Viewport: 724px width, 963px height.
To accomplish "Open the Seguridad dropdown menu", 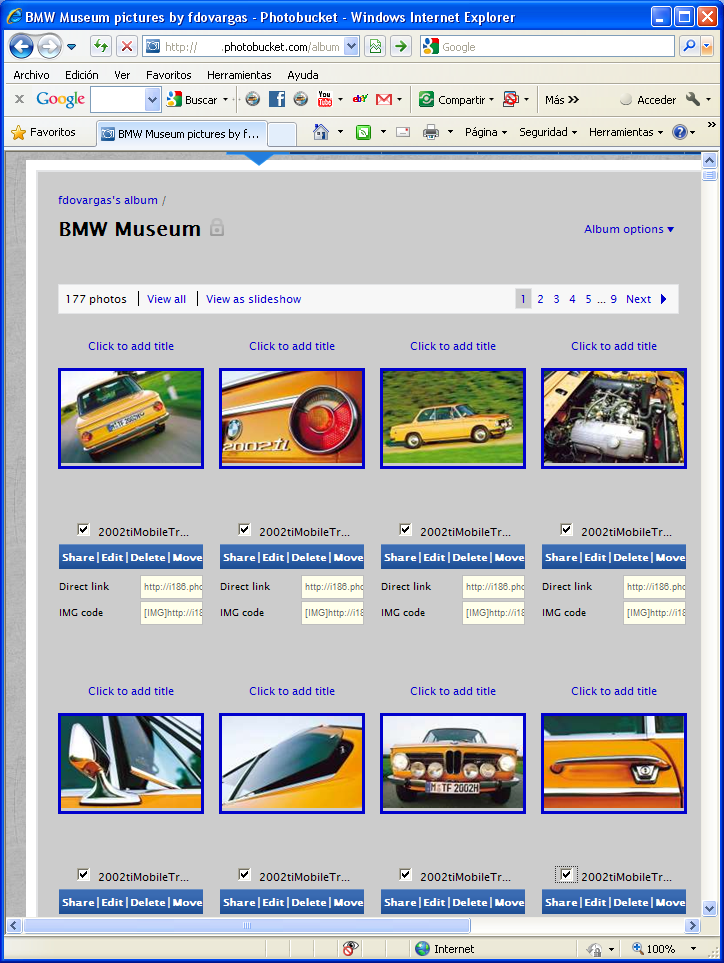I will pos(548,132).
